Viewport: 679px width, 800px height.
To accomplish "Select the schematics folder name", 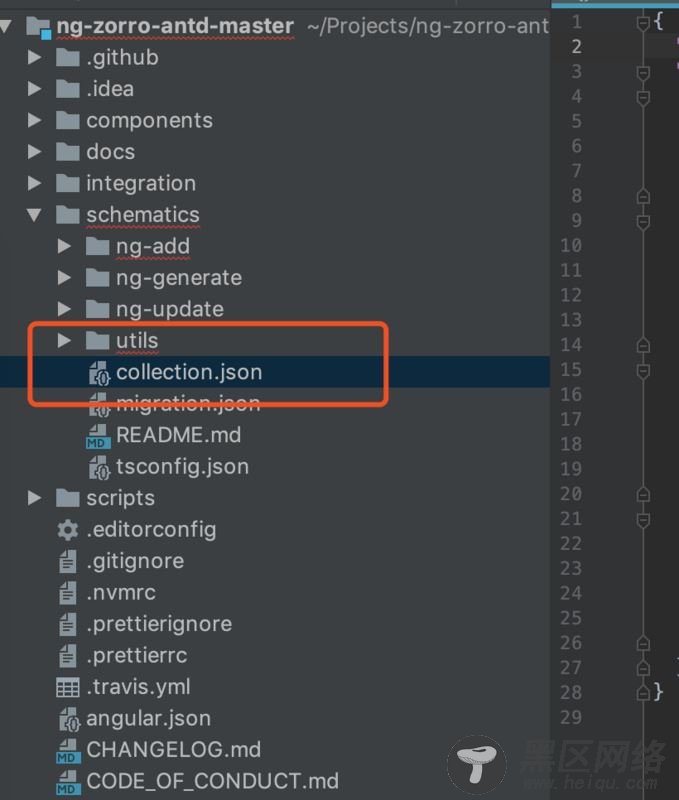I will click(143, 215).
